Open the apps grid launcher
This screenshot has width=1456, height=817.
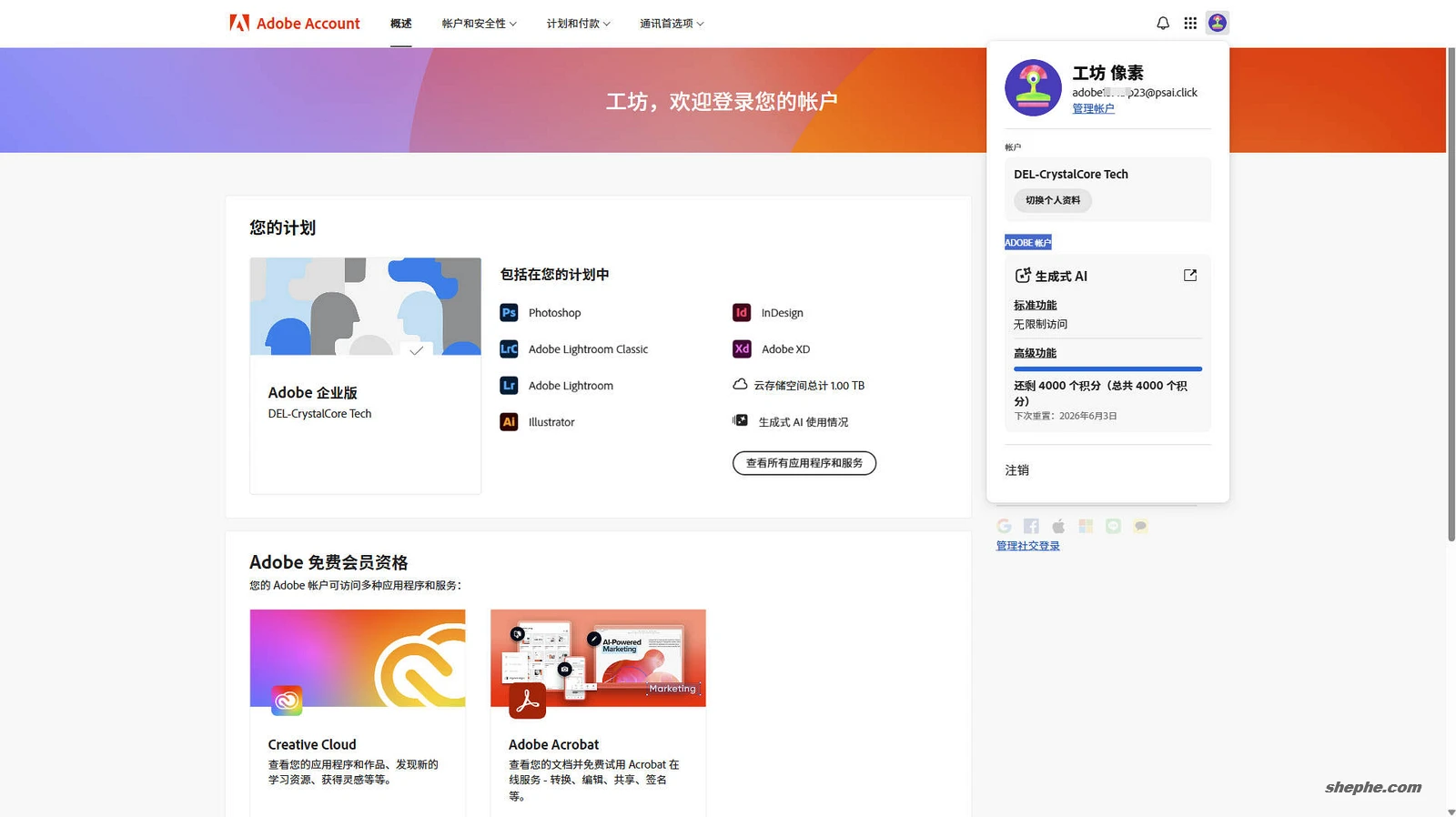tap(1190, 23)
